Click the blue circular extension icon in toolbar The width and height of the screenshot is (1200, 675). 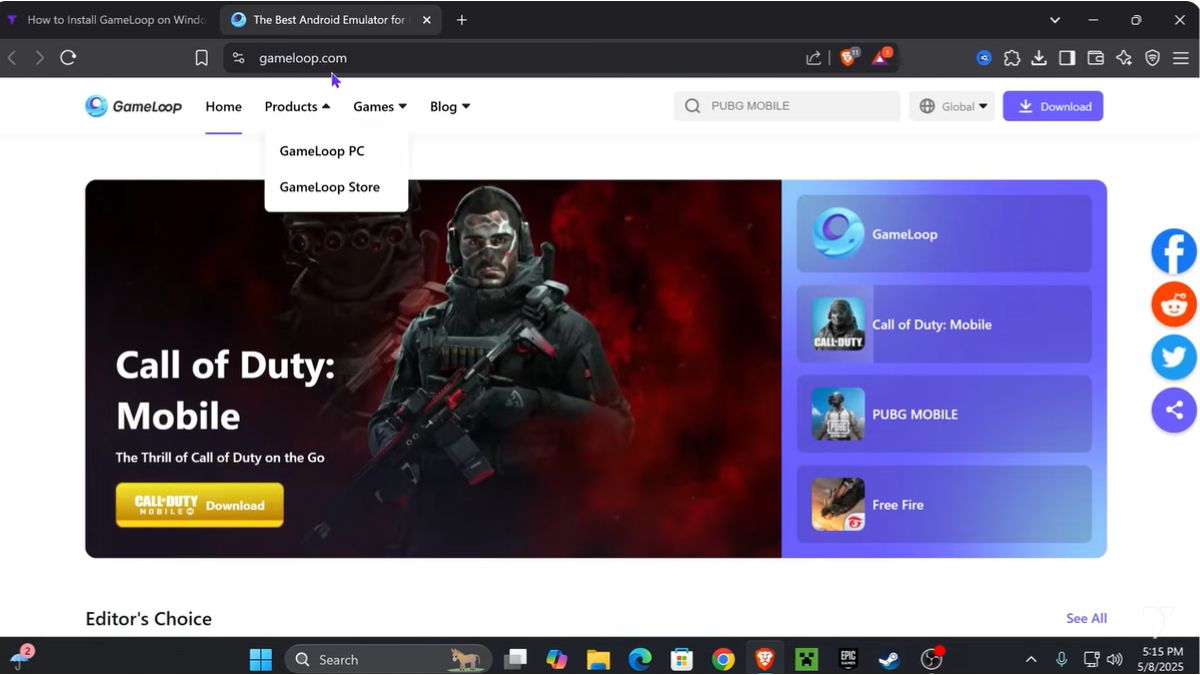coord(984,58)
